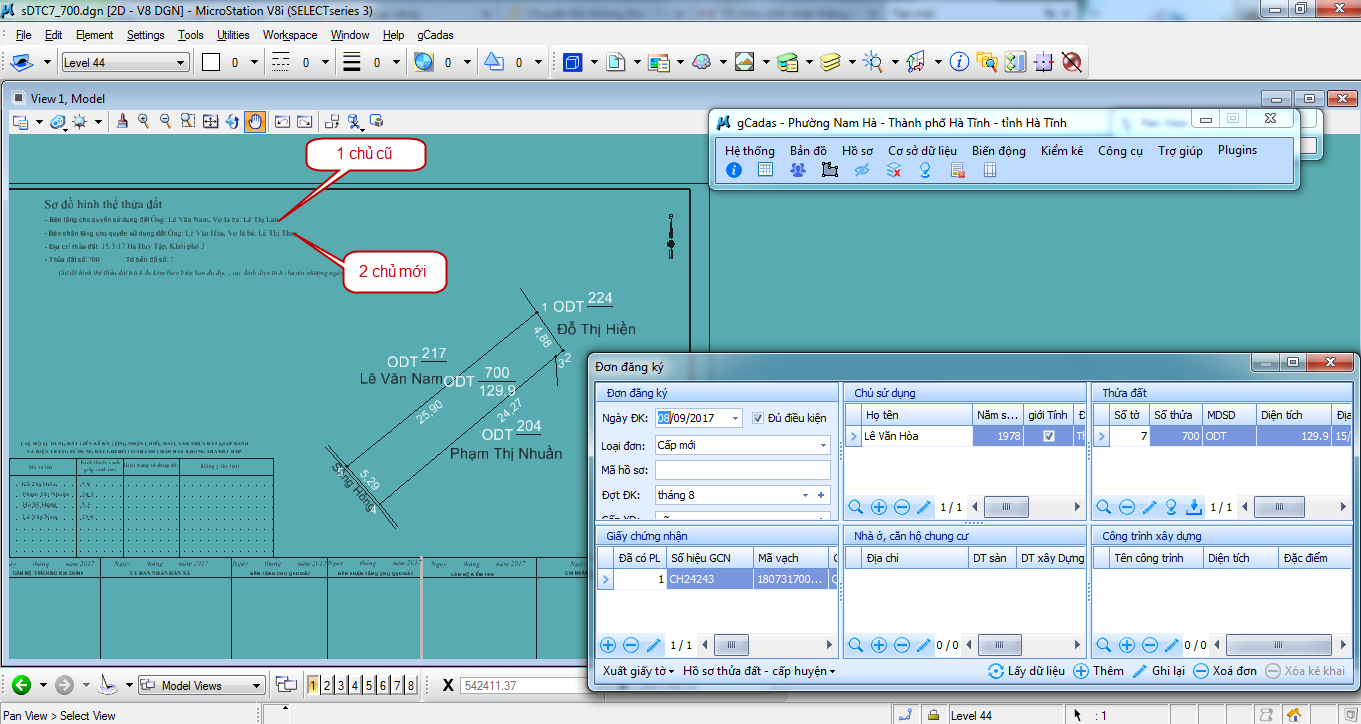The image size is (1361, 724).
Task: Click the Update View paintbrush icon
Action: pyautogui.click(x=122, y=121)
